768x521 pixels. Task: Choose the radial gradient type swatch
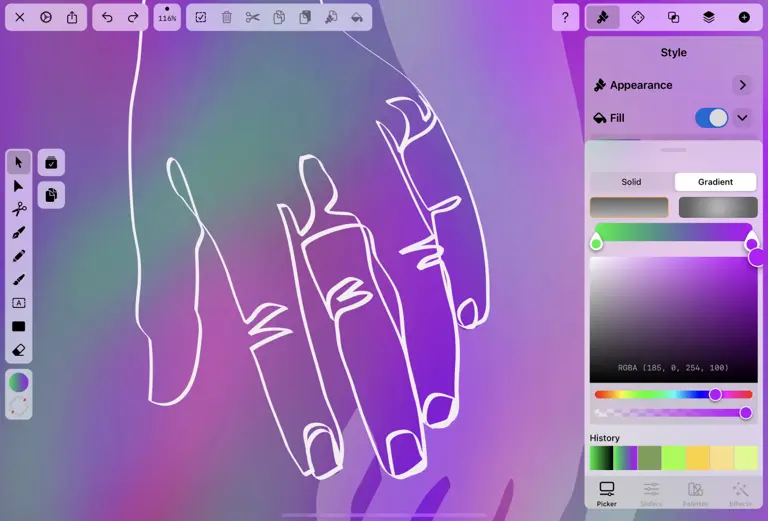click(718, 207)
